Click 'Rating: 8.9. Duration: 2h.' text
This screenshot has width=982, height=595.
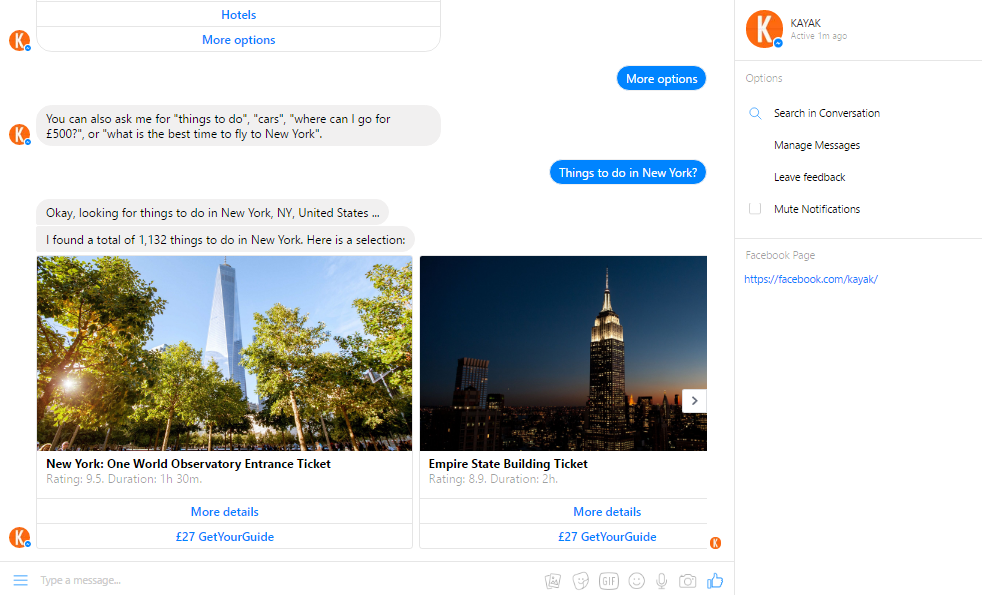tap(493, 479)
